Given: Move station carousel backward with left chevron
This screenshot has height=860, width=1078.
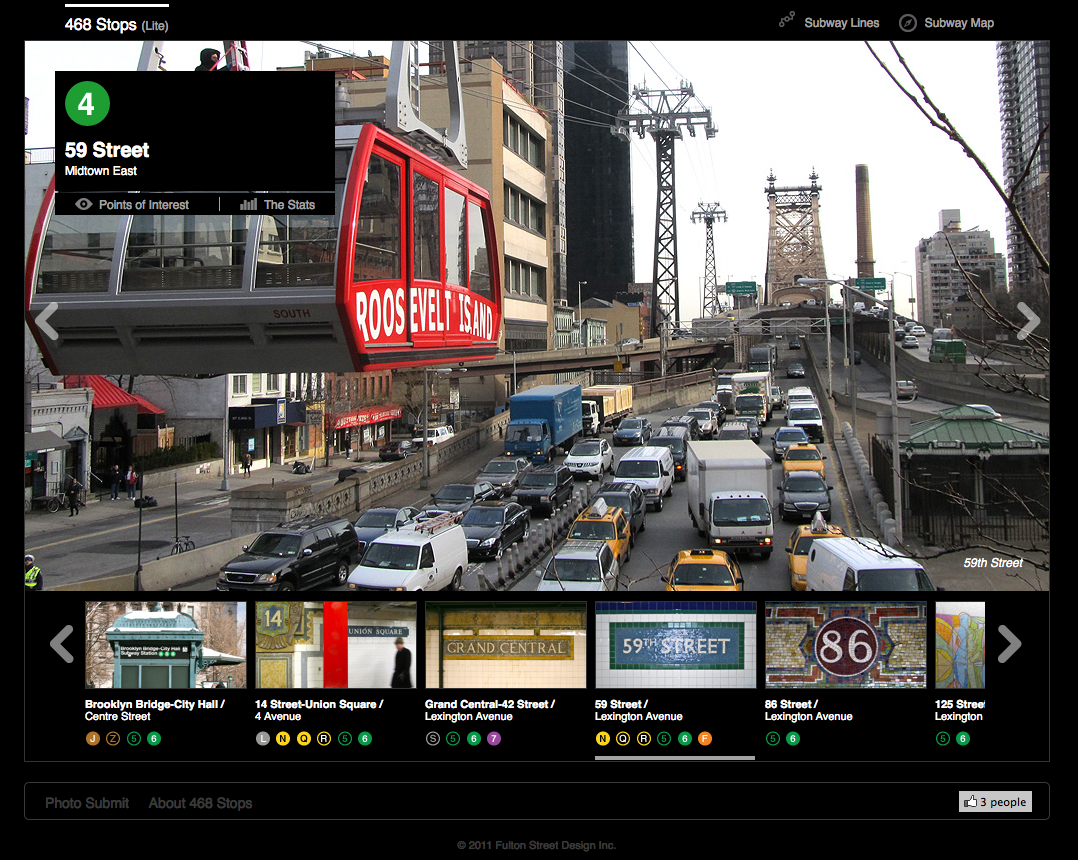Looking at the screenshot, I should pos(62,644).
